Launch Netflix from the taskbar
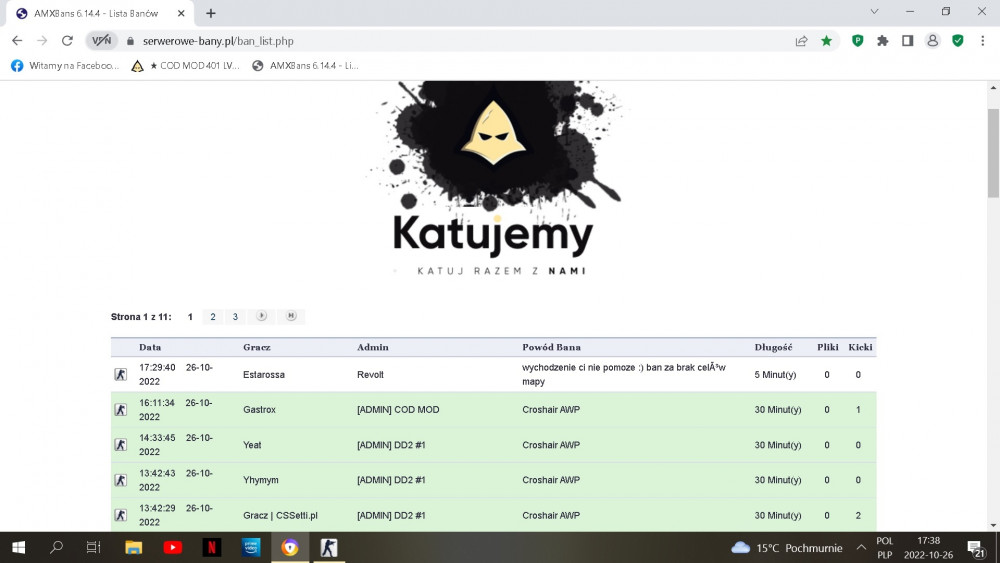Image resolution: width=1000 pixels, height=563 pixels. (212, 548)
